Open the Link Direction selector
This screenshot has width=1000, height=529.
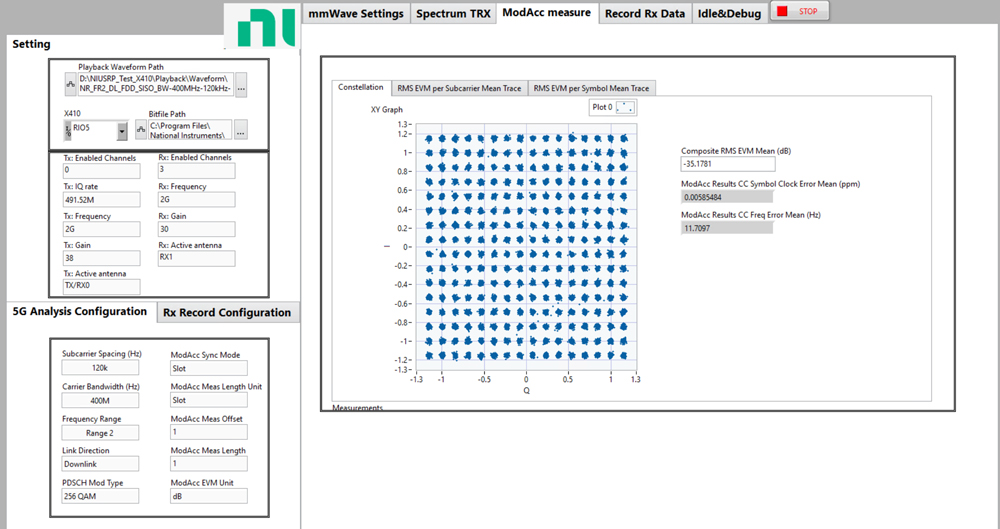point(98,465)
